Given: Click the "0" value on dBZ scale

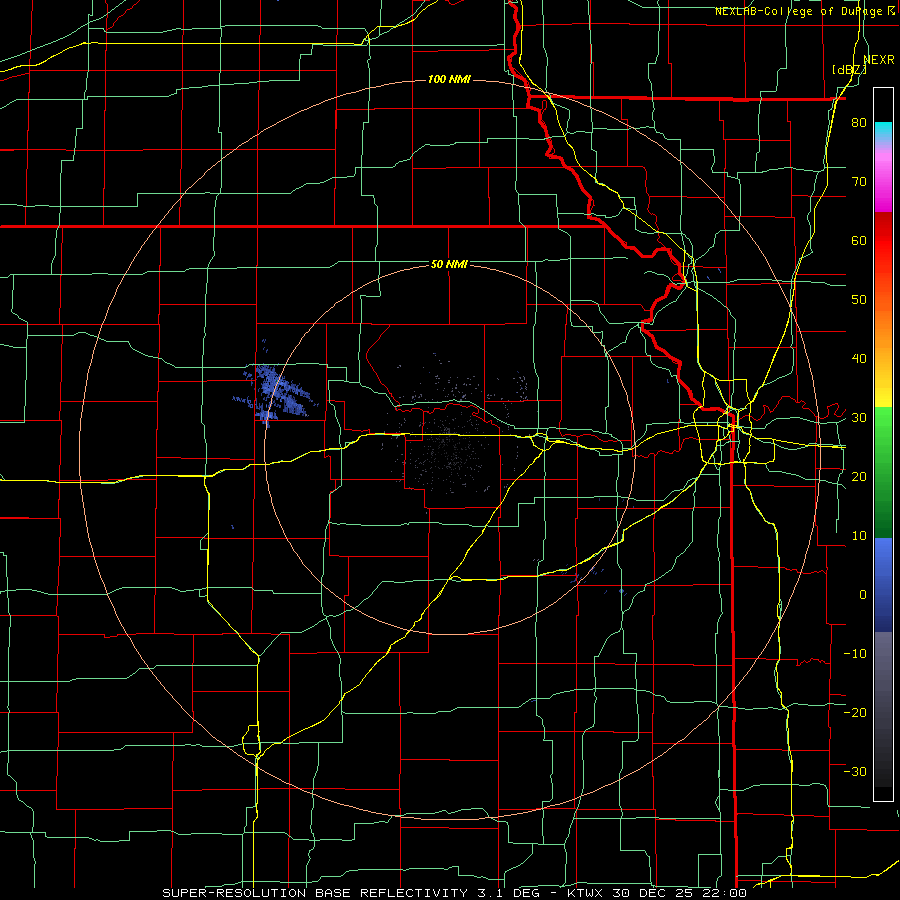Looking at the screenshot, I should (x=863, y=595).
